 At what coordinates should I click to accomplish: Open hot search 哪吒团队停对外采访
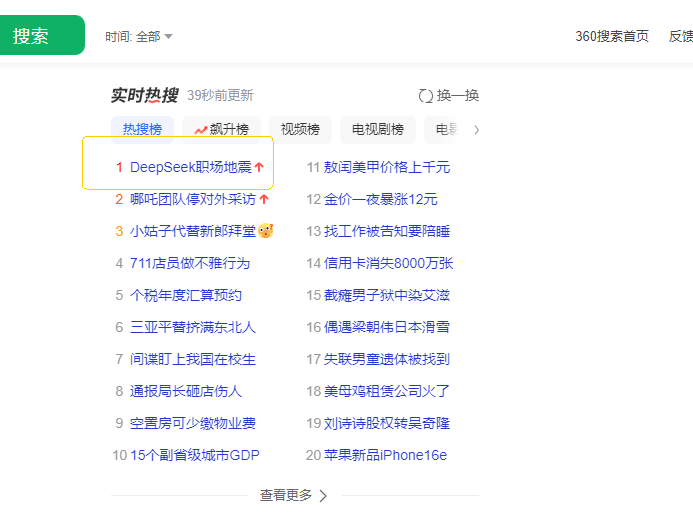click(193, 199)
